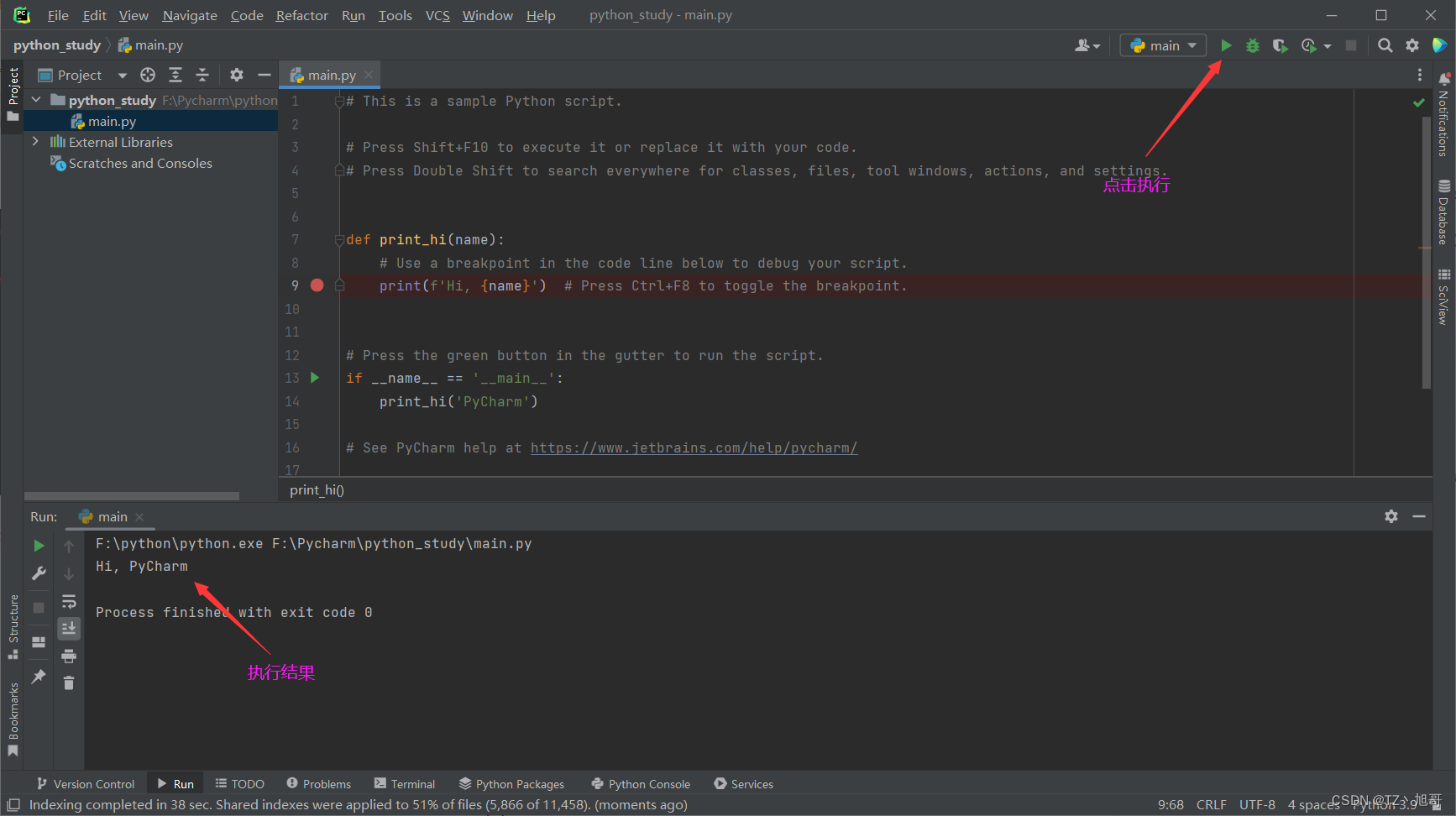Viewport: 1456px width, 816px height.
Task: Open the VCS menu
Action: [437, 15]
